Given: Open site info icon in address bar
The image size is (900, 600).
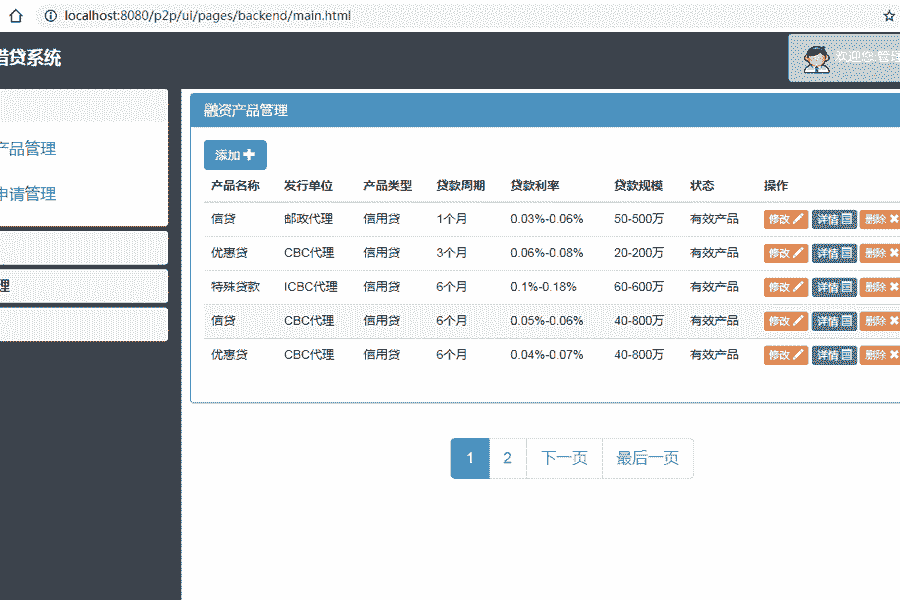Looking at the screenshot, I should [51, 16].
